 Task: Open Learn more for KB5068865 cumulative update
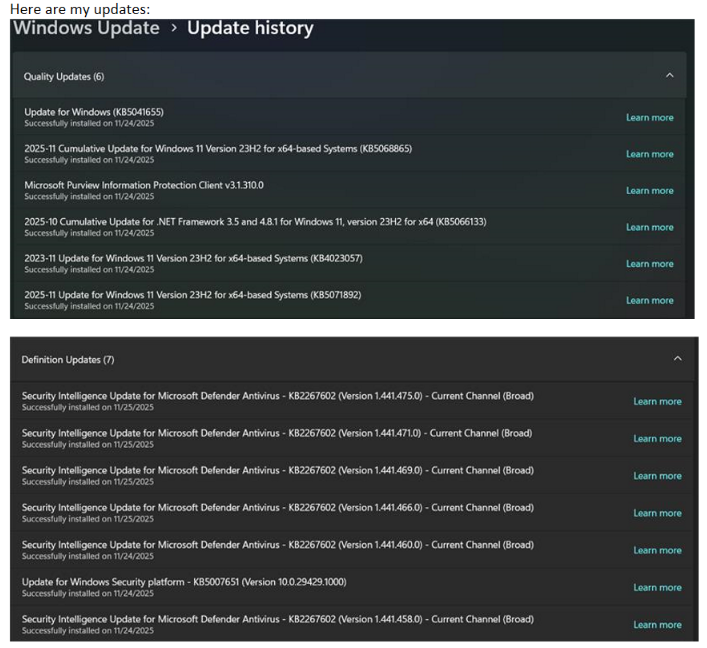coord(650,154)
